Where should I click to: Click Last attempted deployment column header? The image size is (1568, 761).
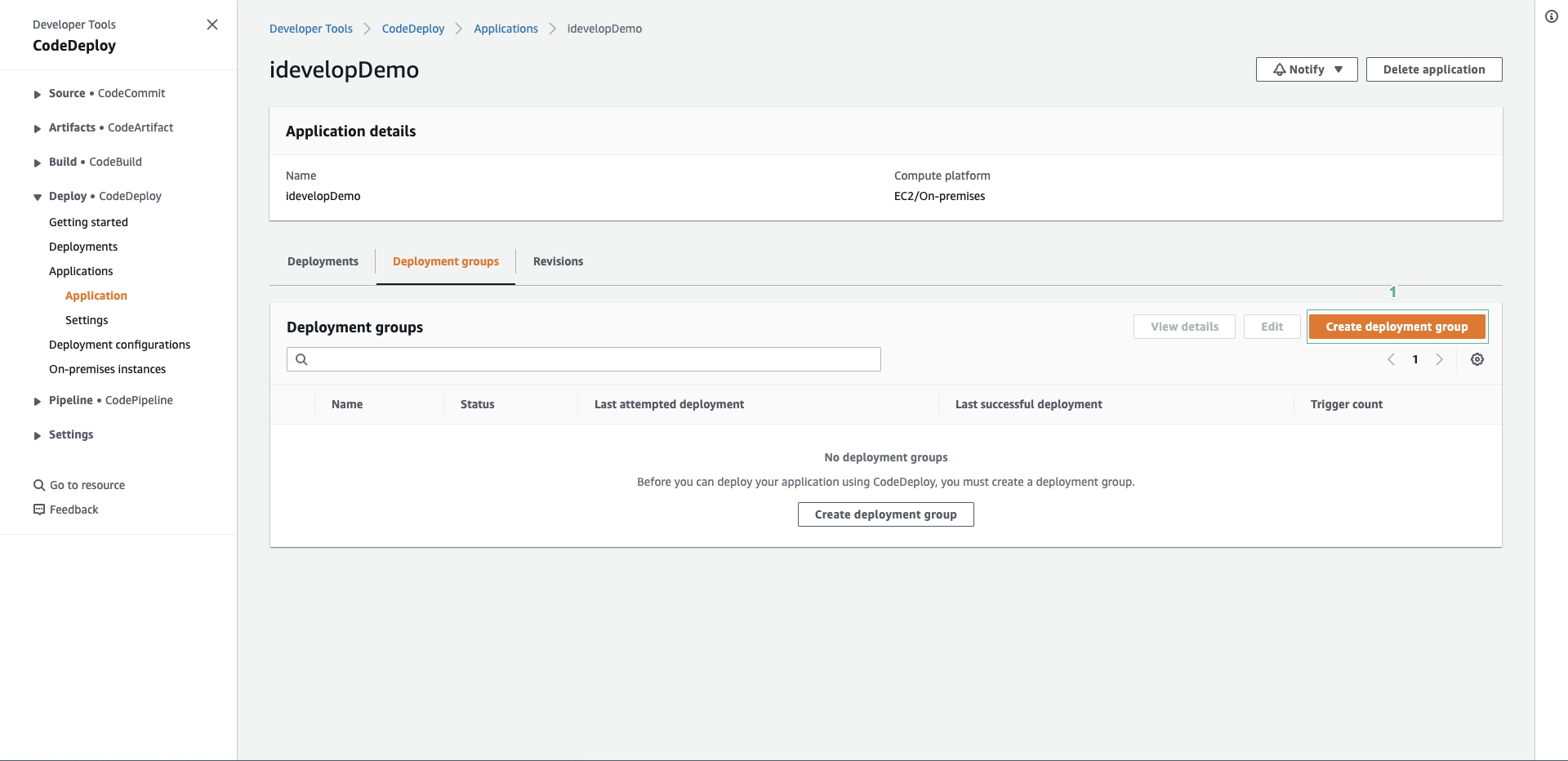[x=669, y=404]
